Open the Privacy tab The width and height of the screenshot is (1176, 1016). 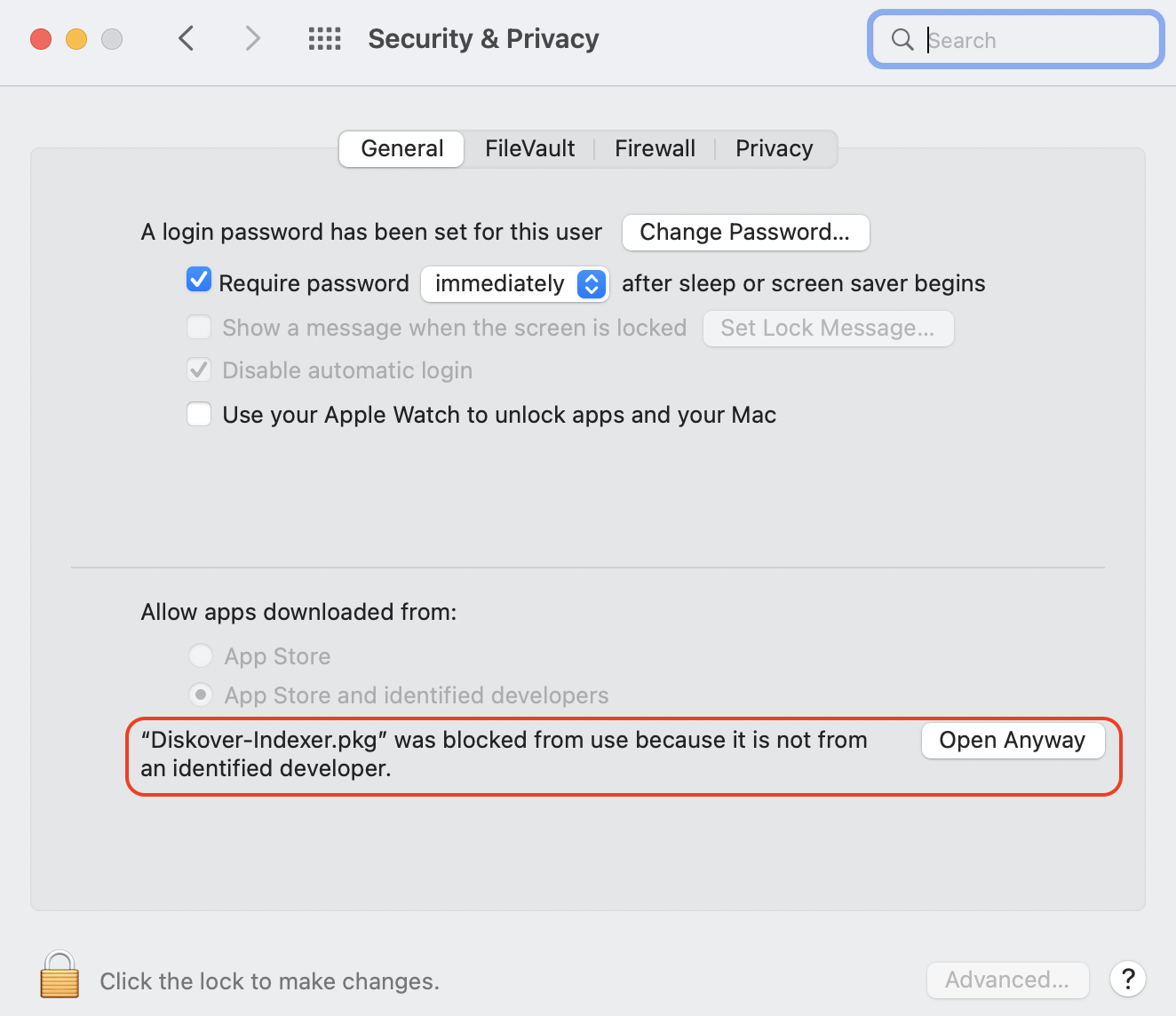click(774, 148)
